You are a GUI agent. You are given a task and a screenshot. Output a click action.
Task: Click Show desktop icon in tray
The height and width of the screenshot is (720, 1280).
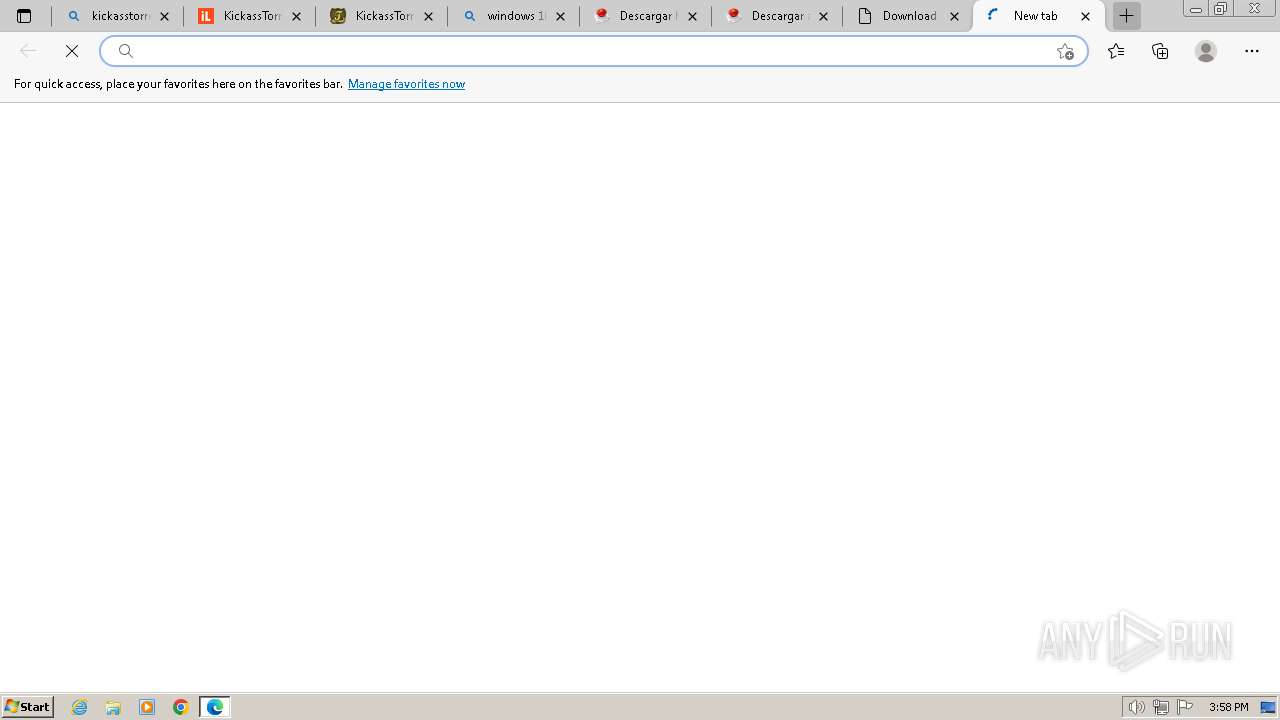[1268, 707]
